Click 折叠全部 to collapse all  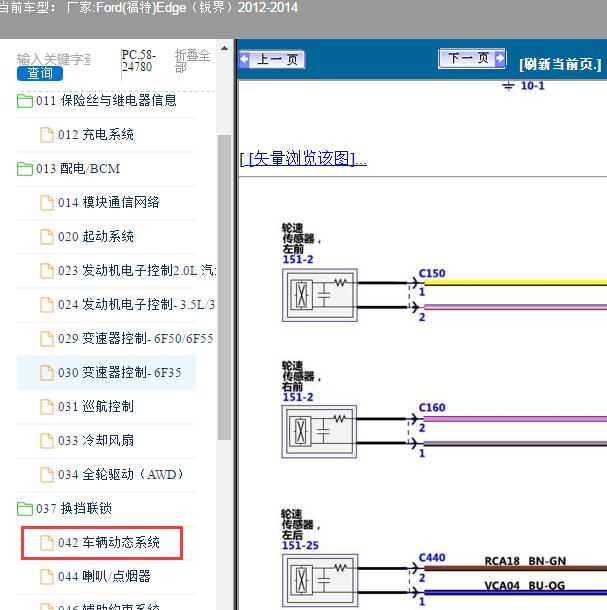click(192, 61)
